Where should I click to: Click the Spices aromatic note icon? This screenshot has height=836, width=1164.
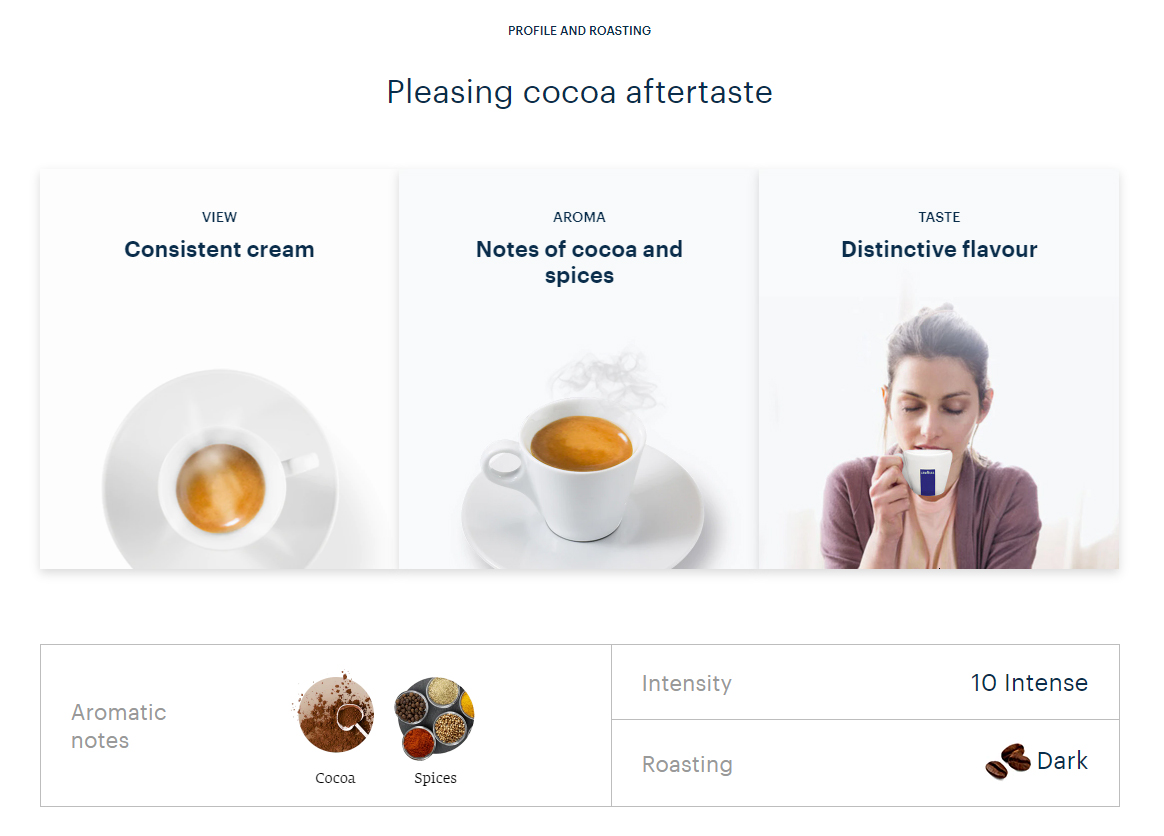[436, 717]
